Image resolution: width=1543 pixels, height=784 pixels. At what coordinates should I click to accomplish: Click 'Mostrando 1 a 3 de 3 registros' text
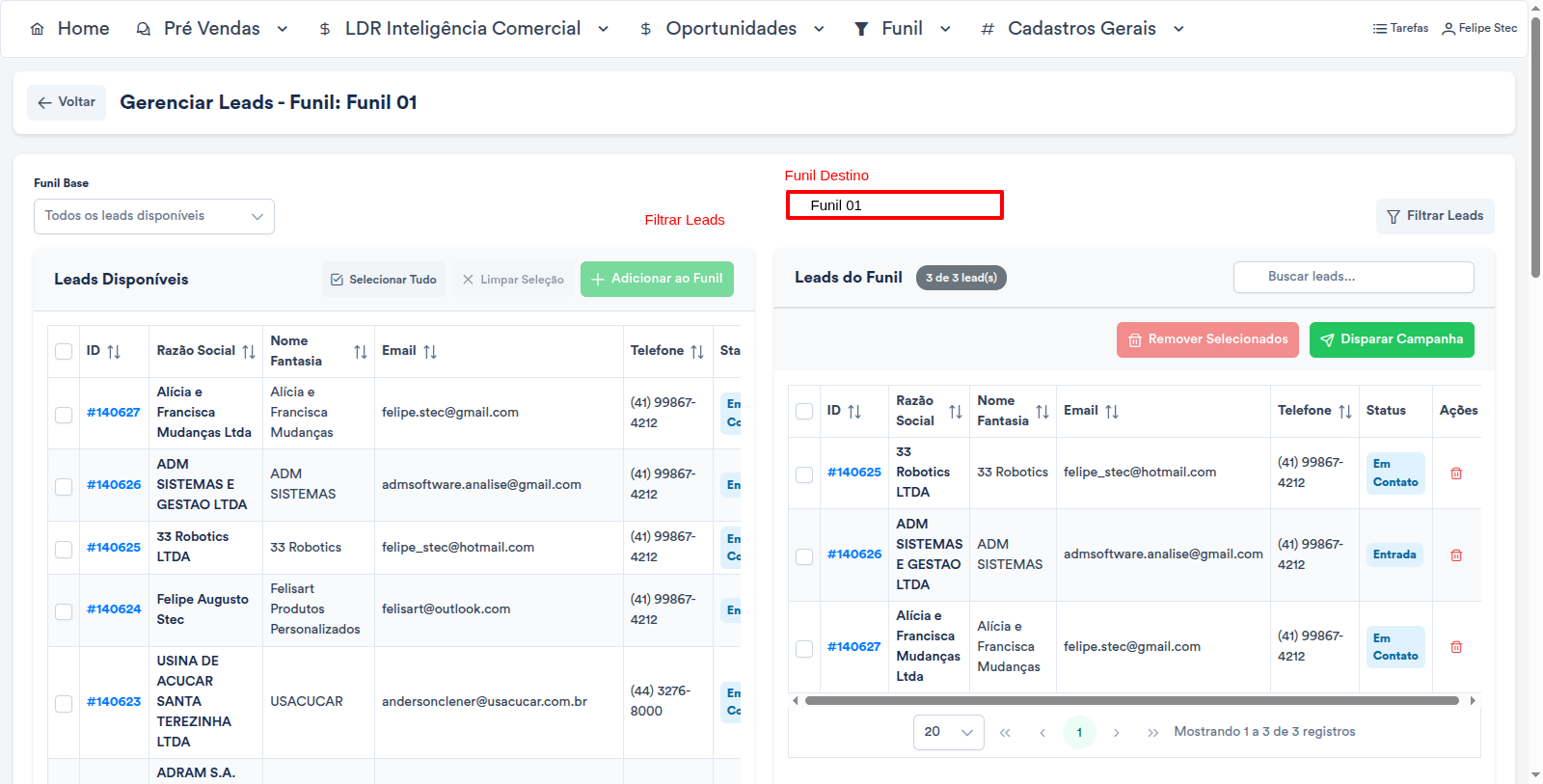1264,732
